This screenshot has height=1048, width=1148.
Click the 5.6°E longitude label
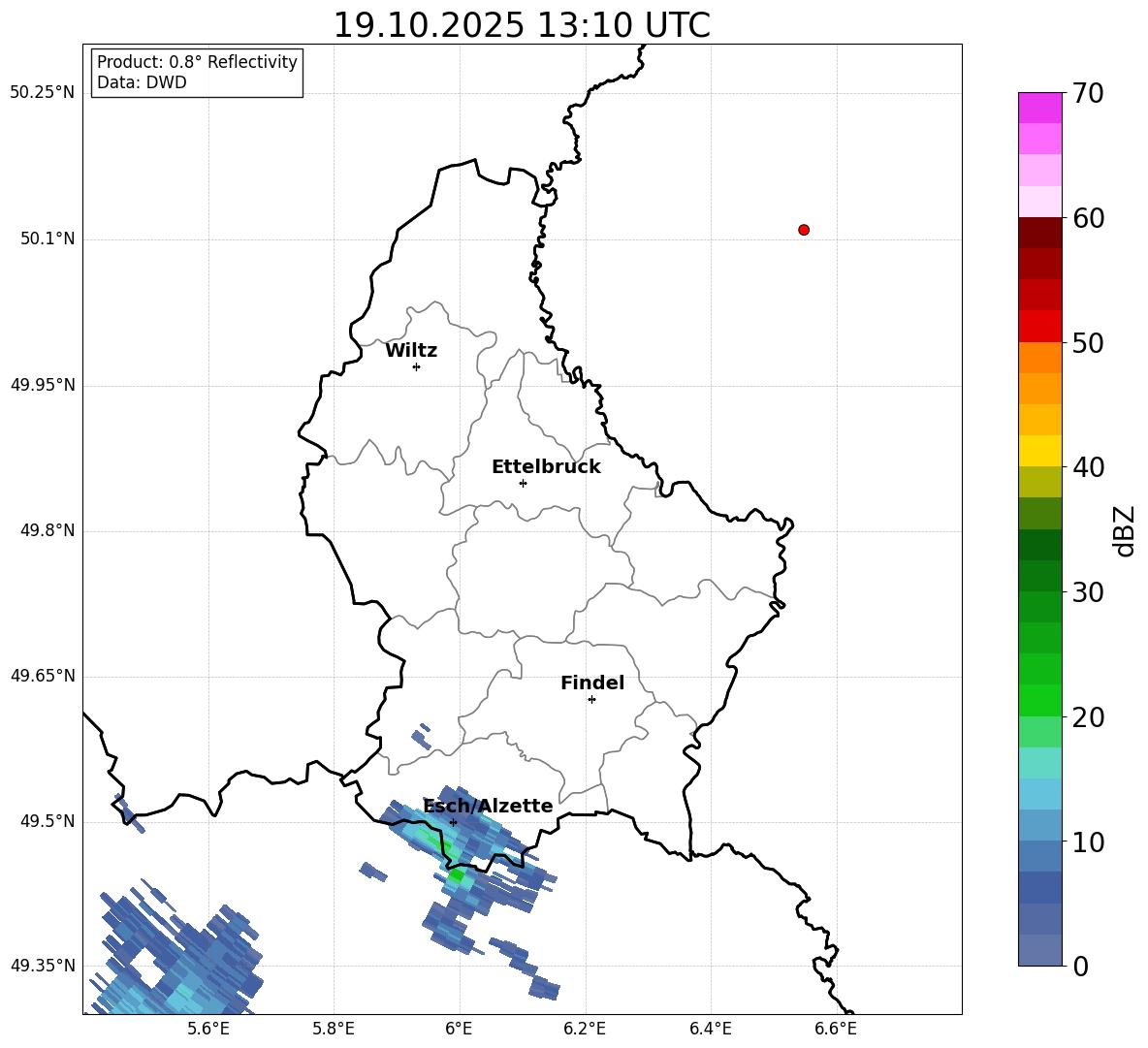208,1029
